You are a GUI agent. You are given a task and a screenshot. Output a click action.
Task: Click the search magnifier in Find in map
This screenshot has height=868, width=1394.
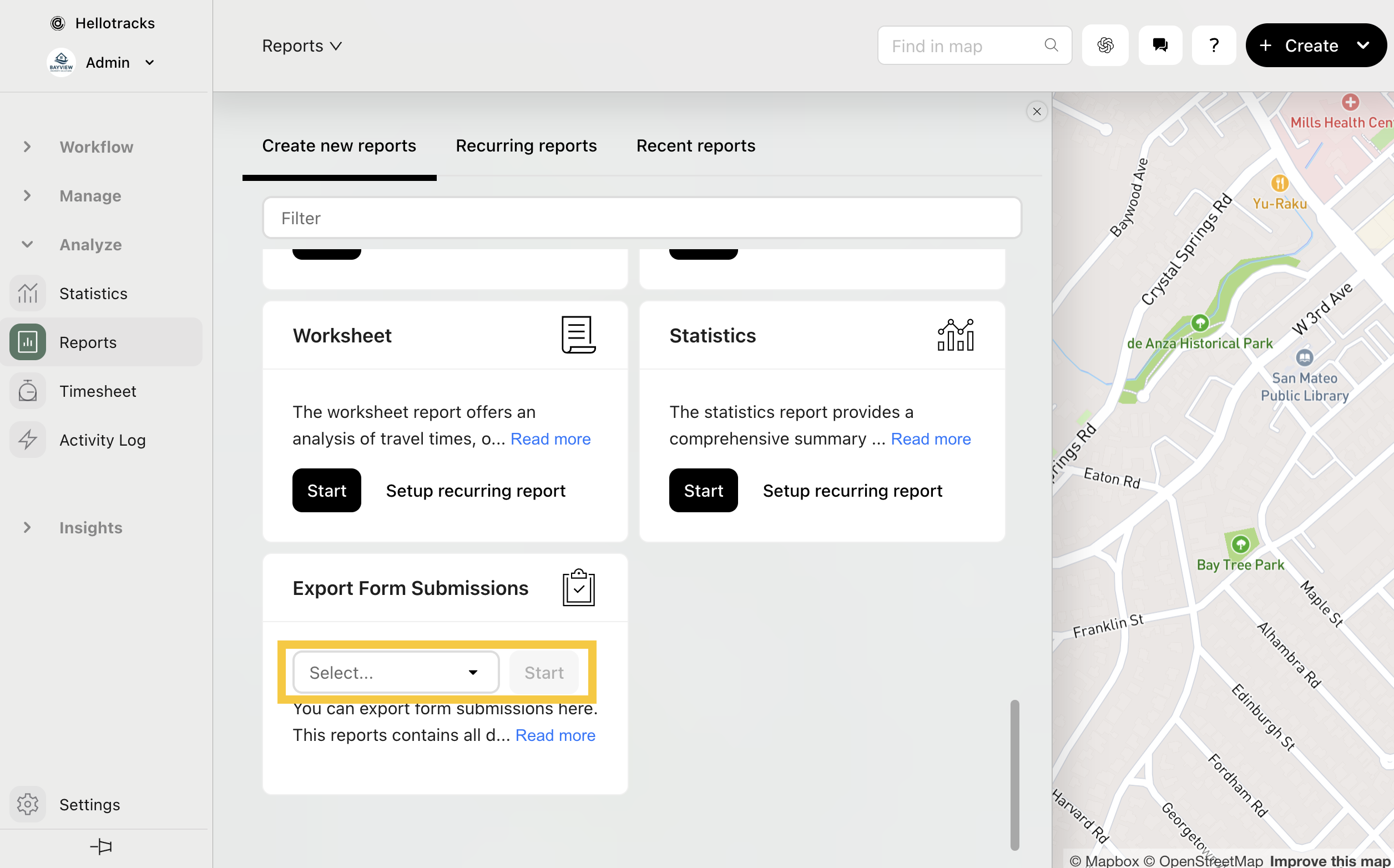point(1051,46)
